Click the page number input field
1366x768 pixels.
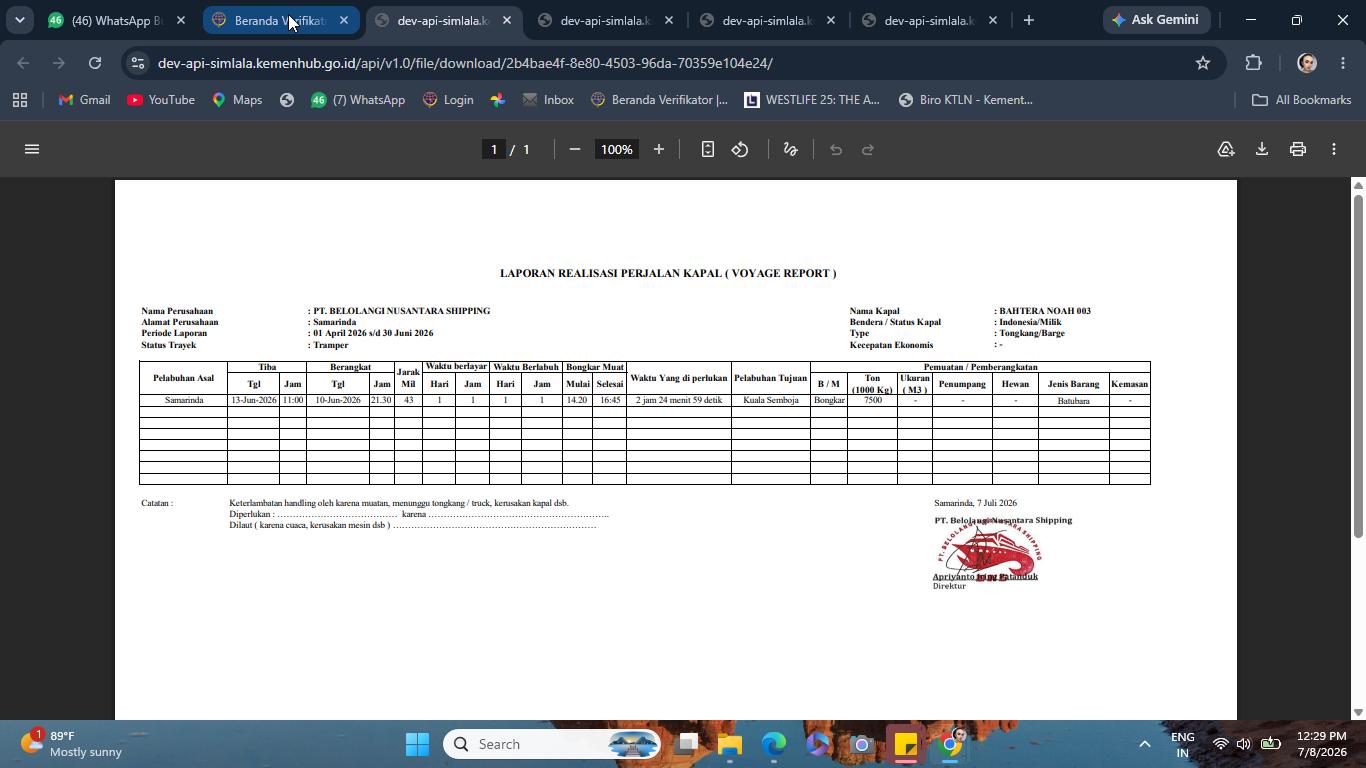(493, 149)
